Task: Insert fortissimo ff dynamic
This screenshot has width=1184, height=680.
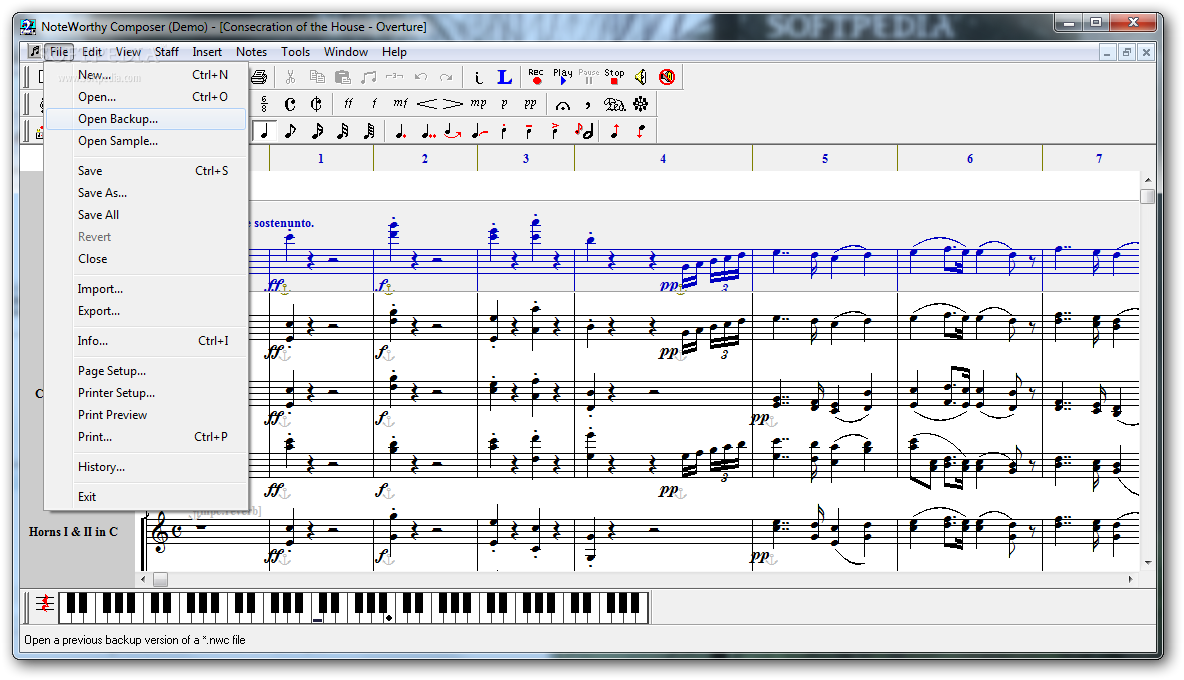Action: point(348,104)
